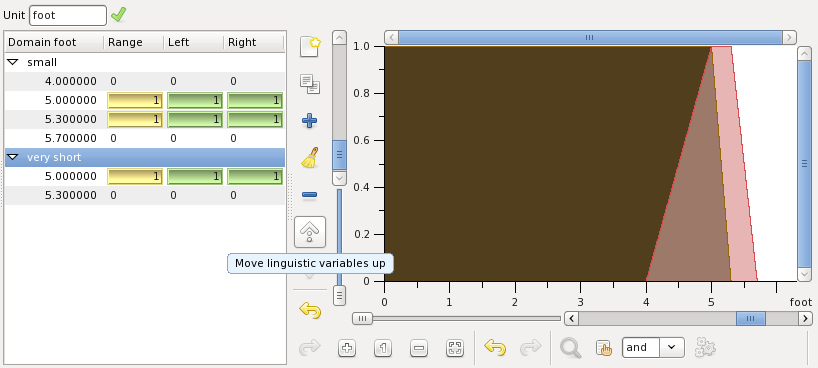
Task: Click down arrow of toolbar-side vertical scrollbar
Action: click(339, 178)
